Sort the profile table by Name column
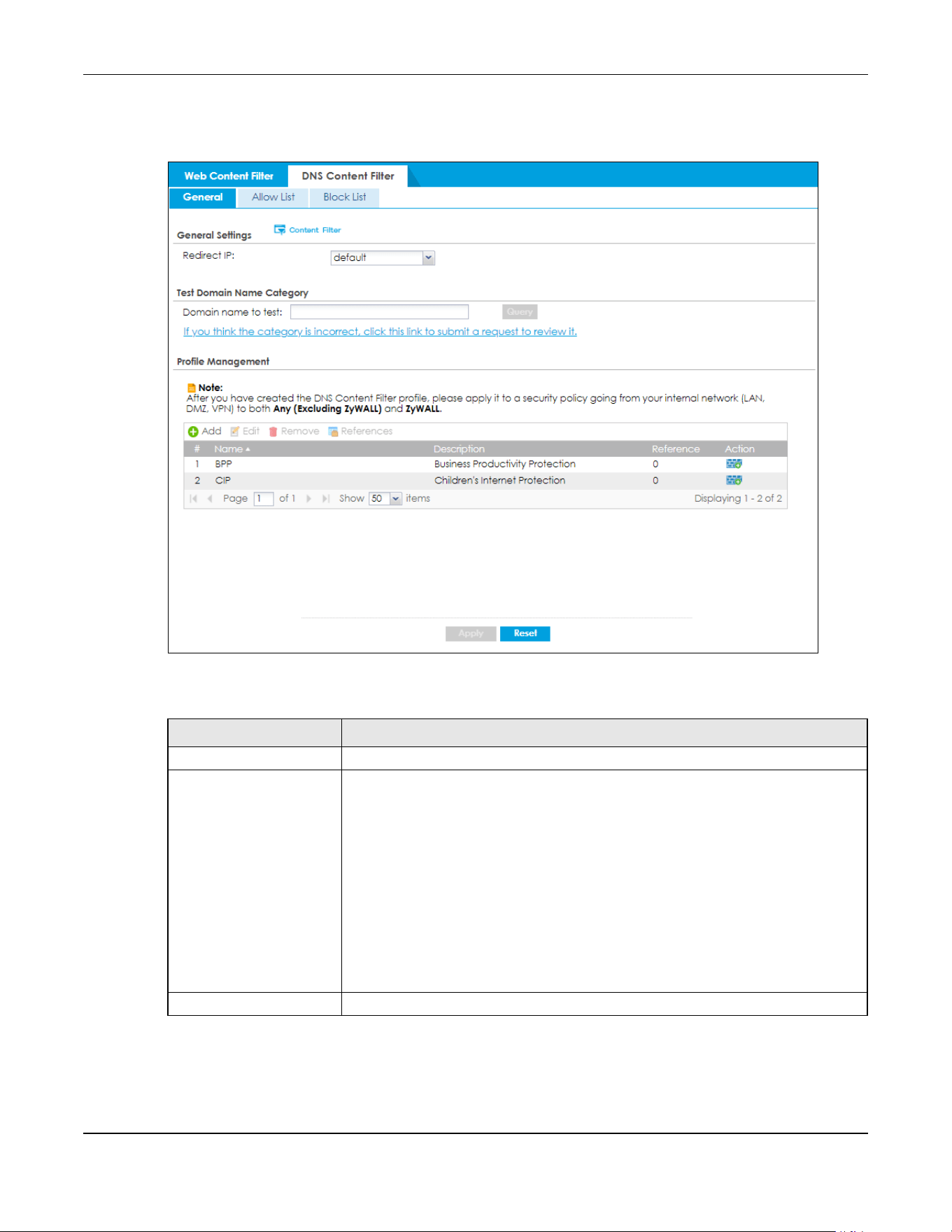 [232, 449]
